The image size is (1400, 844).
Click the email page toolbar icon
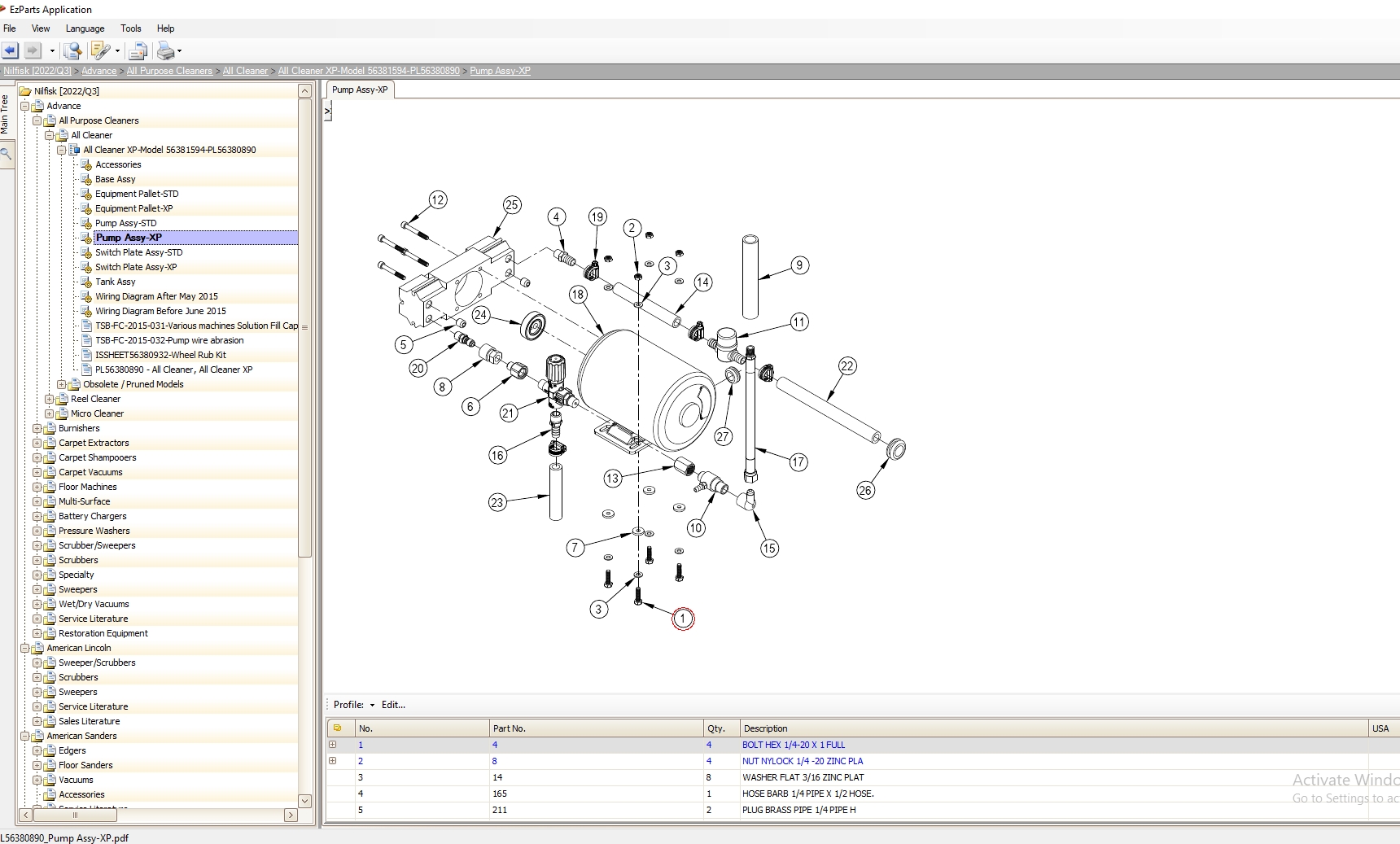138,51
